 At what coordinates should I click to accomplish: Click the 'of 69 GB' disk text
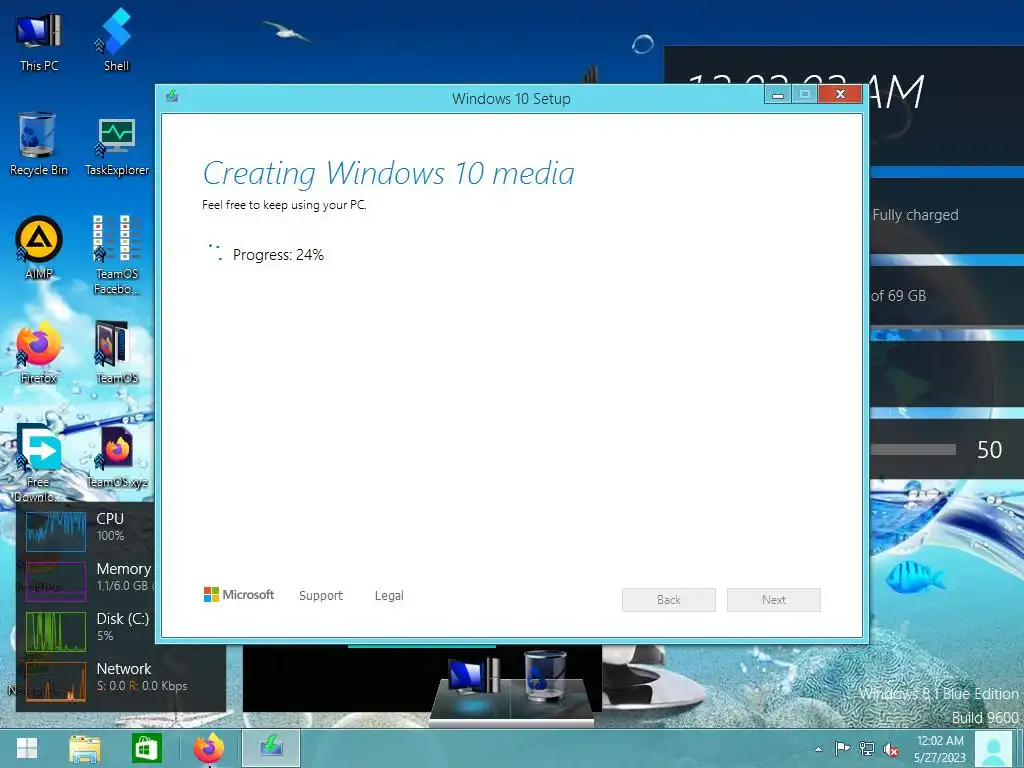899,296
